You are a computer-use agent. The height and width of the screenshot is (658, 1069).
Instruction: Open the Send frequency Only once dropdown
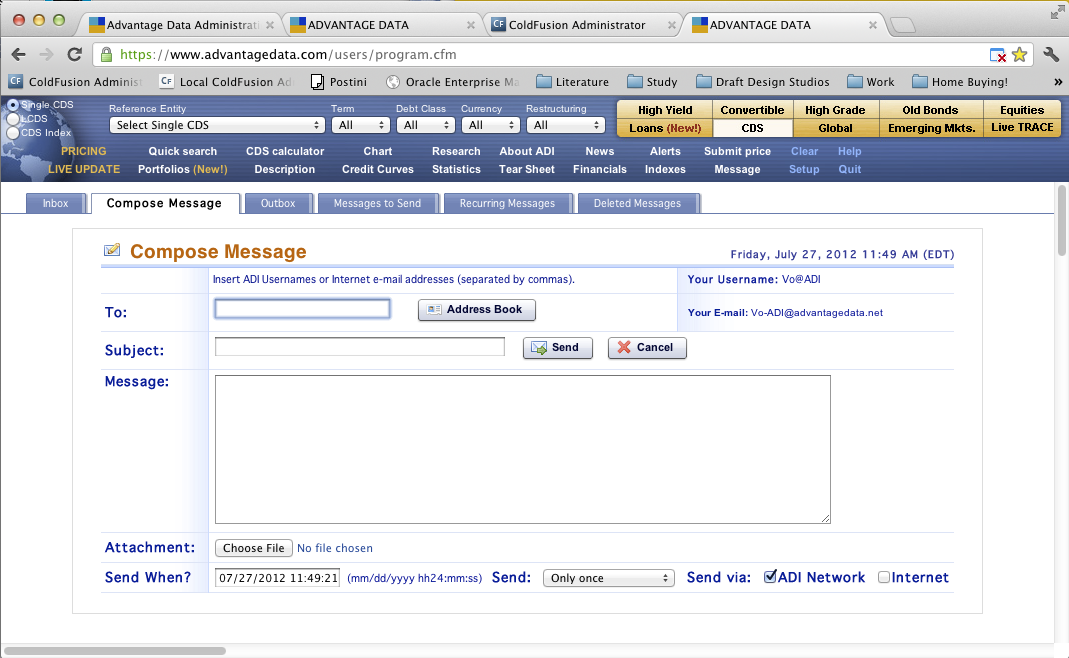(609, 578)
